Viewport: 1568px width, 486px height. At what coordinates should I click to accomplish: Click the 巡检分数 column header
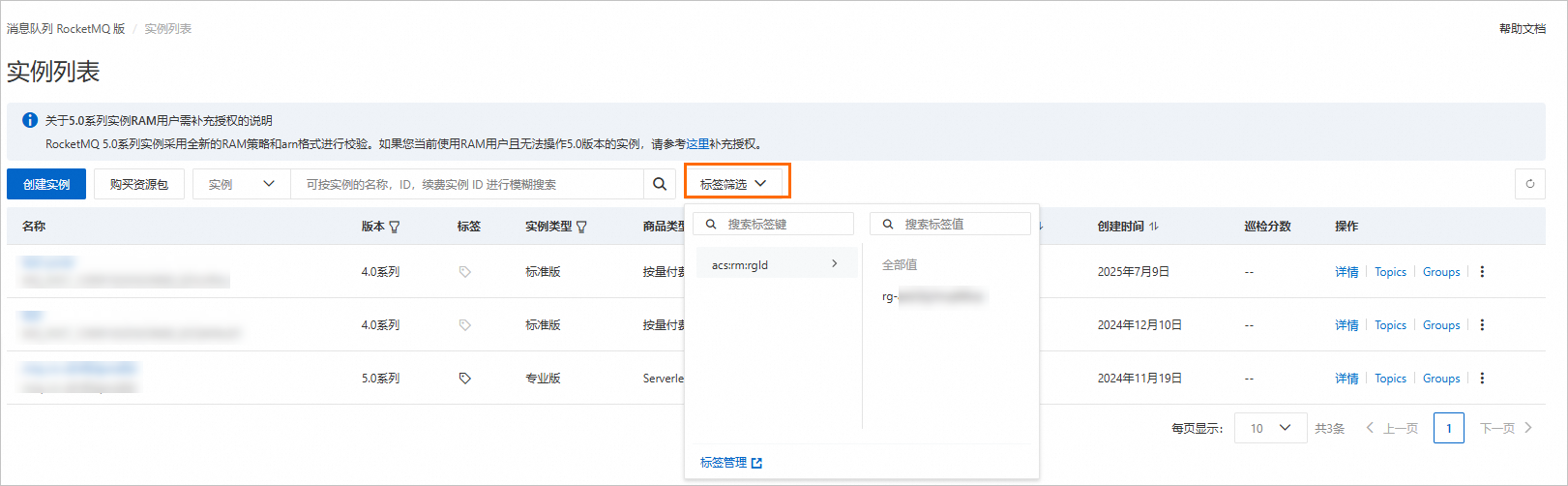[x=1267, y=227]
